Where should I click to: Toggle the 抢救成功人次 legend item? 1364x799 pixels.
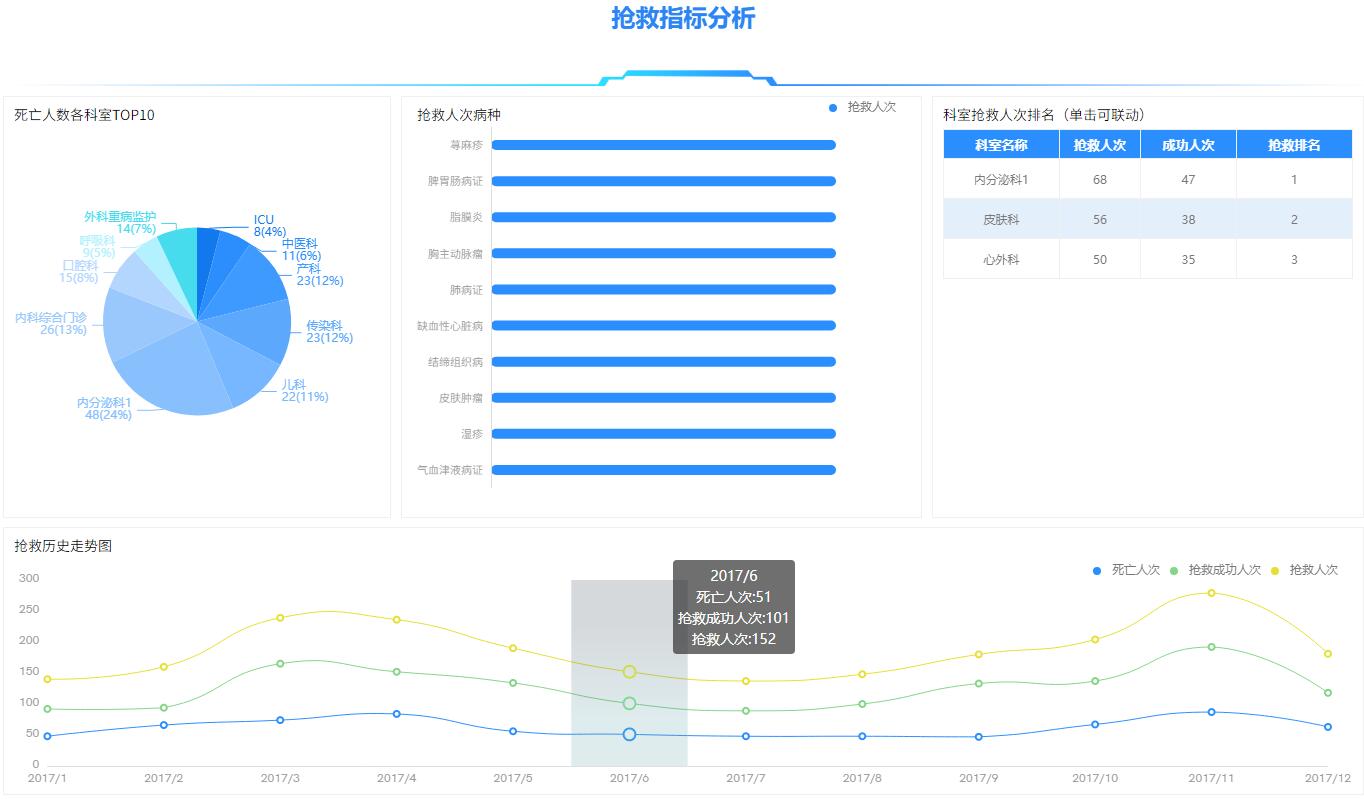pyautogui.click(x=1215, y=570)
